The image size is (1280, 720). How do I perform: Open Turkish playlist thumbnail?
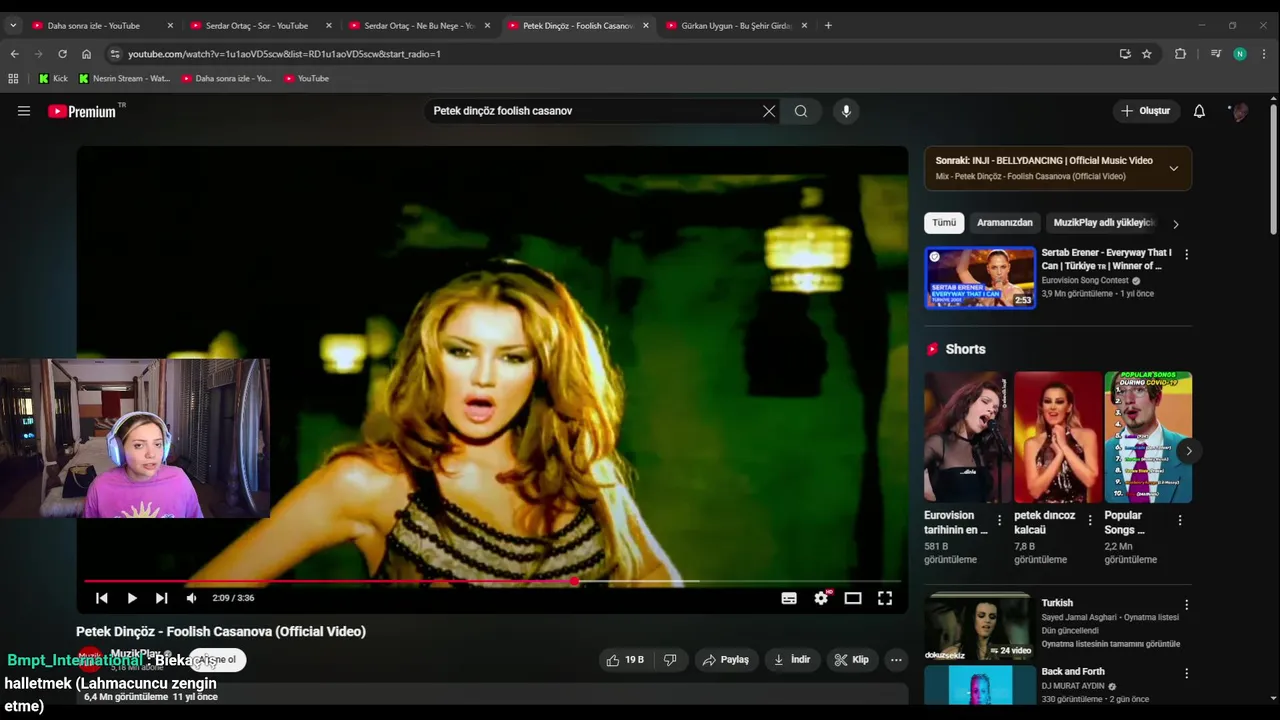[x=978, y=627]
